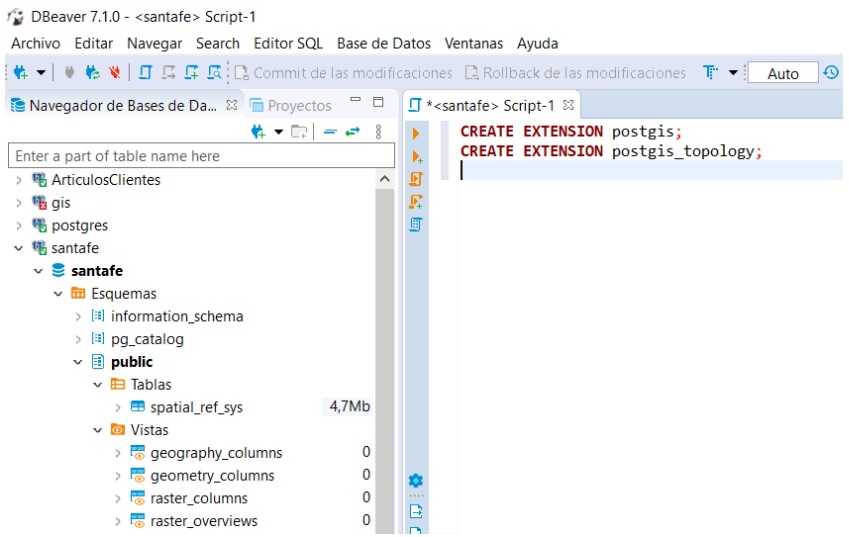Screen dimensions: 849x537
Task: Click the New Connection plug icon in main toolbar
Action: [21, 73]
